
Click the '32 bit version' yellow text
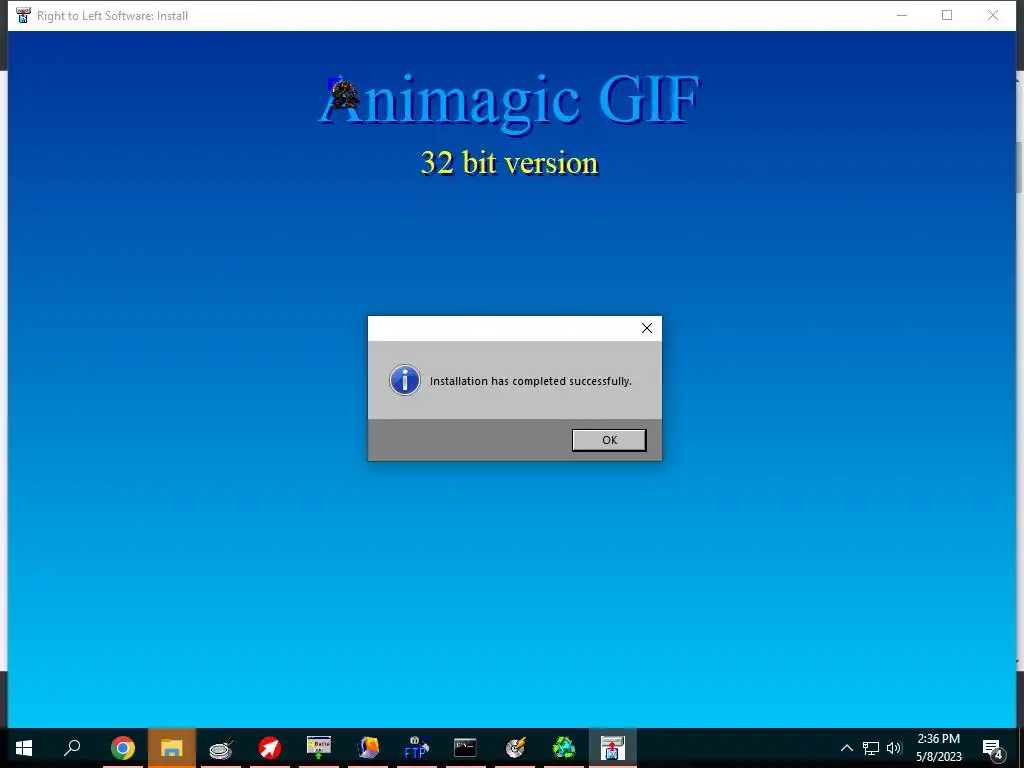tap(509, 163)
